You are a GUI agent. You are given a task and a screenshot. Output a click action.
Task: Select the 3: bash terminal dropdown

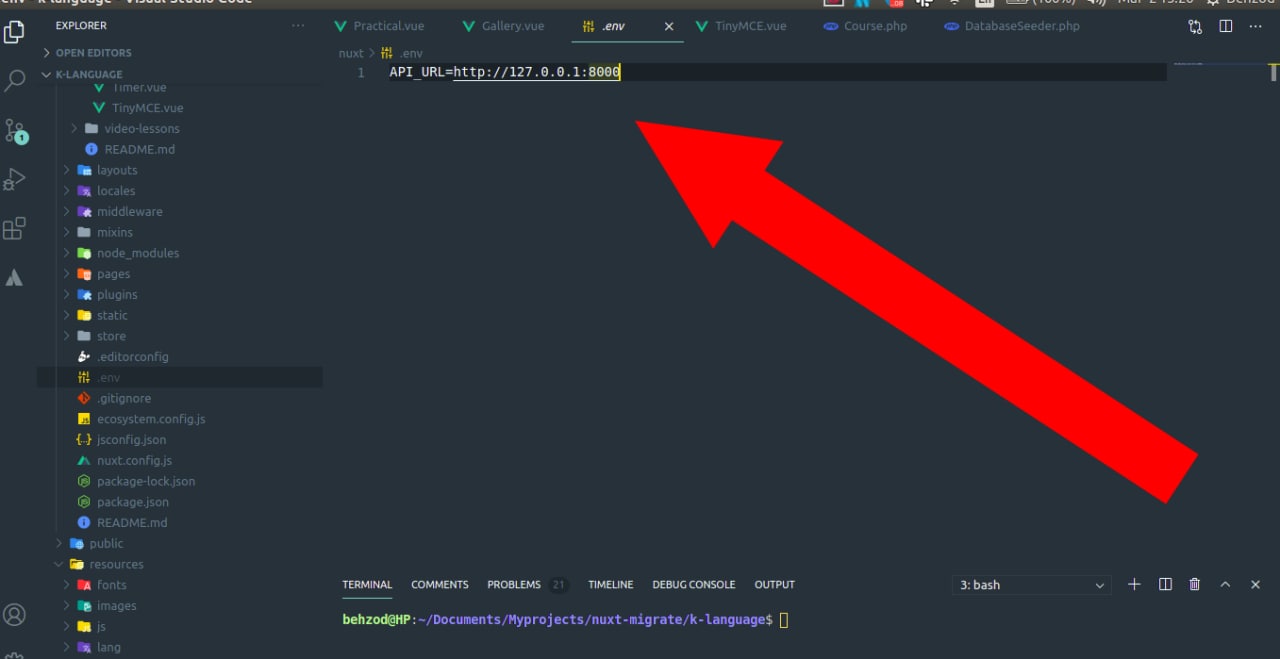click(x=1032, y=585)
